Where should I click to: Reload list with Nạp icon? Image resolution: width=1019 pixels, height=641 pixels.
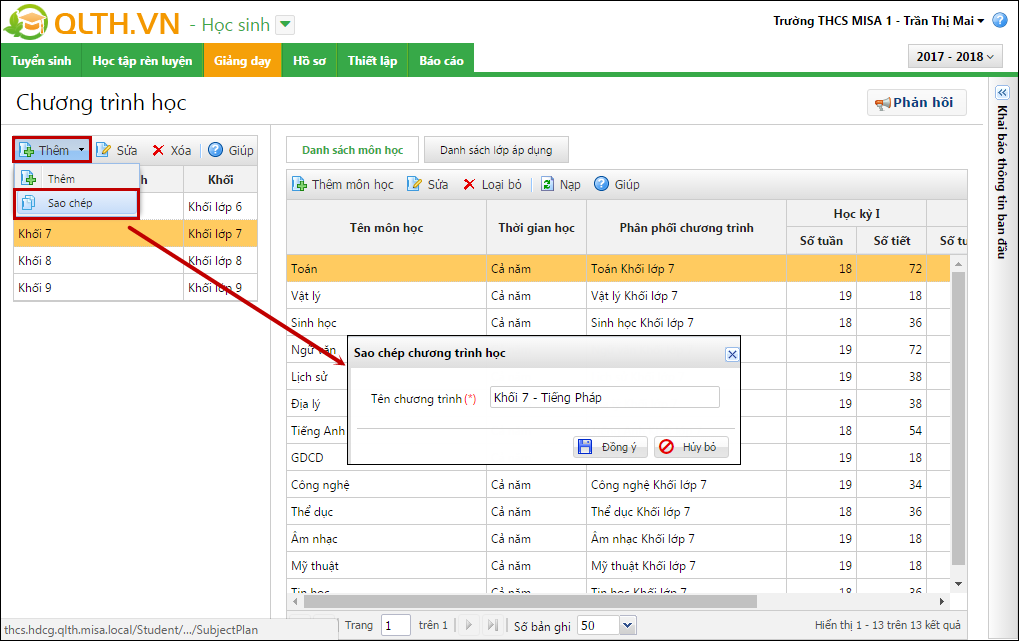pos(547,184)
